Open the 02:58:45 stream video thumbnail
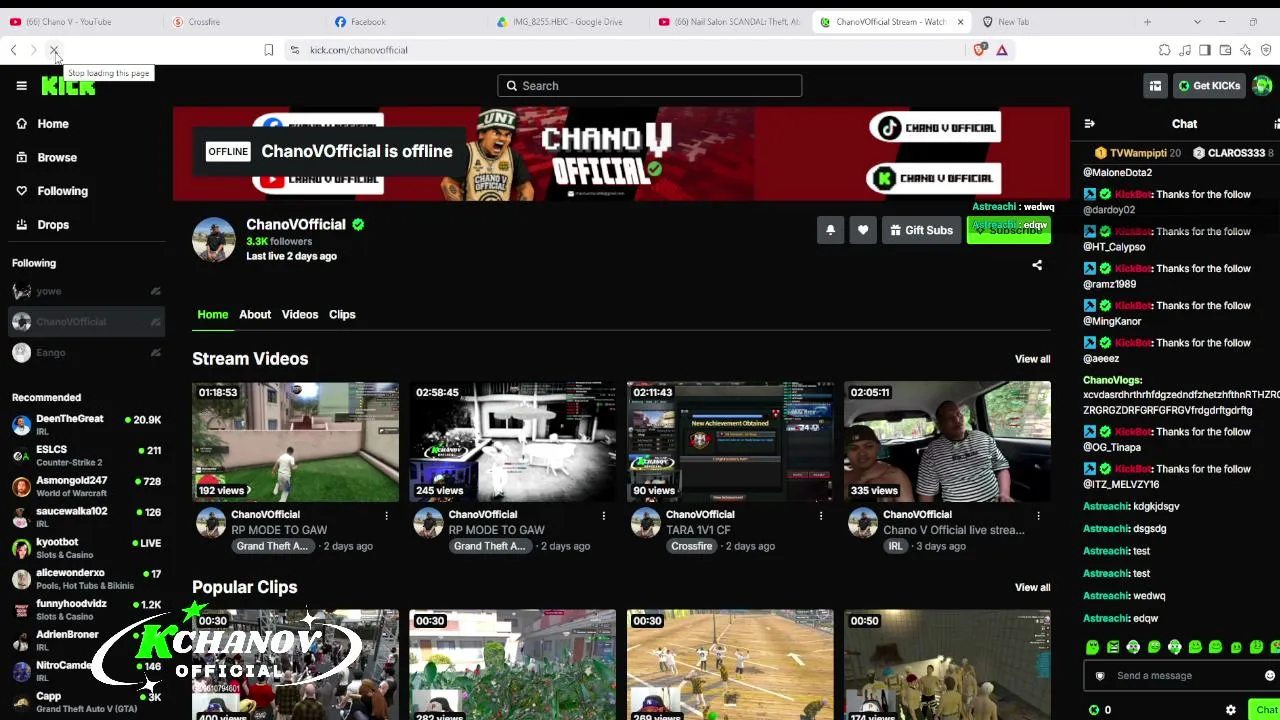 512,441
